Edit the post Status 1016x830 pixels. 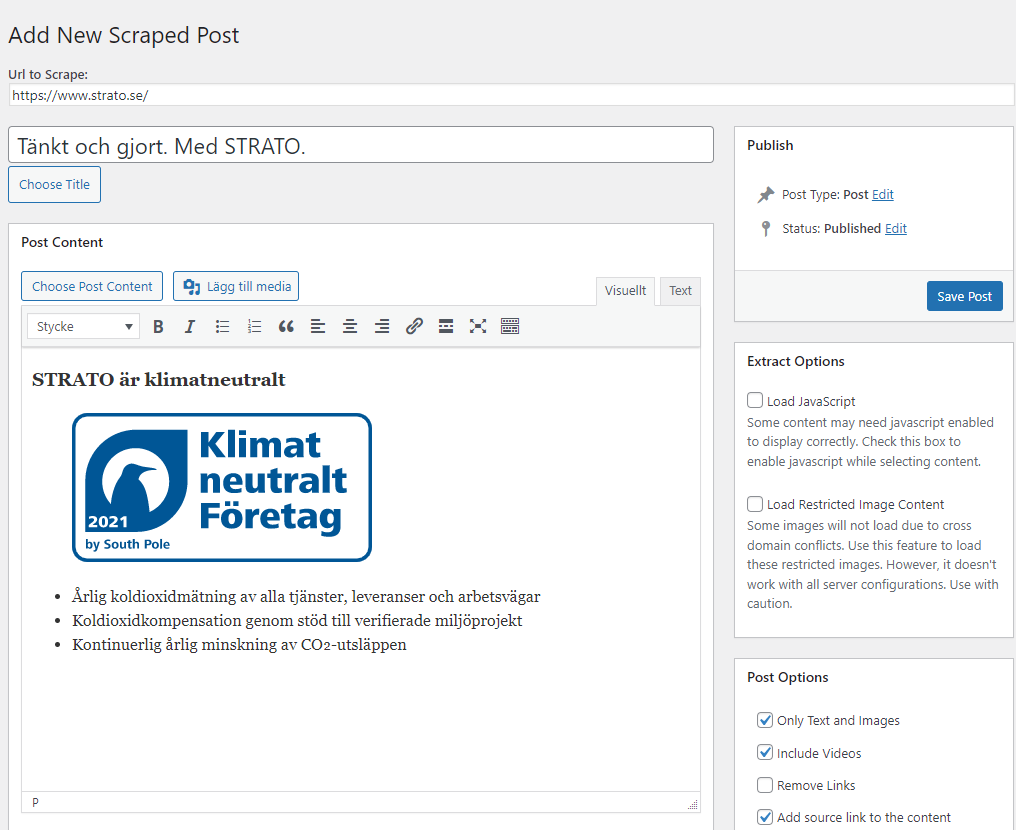pyautogui.click(x=895, y=229)
